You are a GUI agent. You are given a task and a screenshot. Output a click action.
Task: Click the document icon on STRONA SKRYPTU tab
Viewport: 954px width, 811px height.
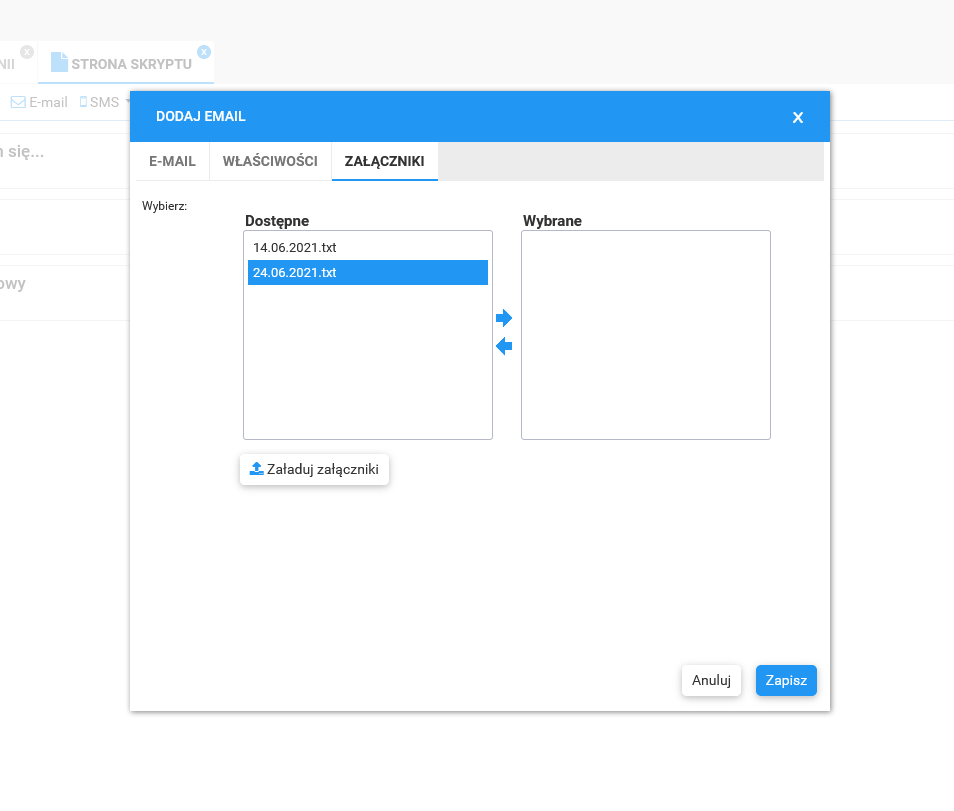click(x=59, y=63)
